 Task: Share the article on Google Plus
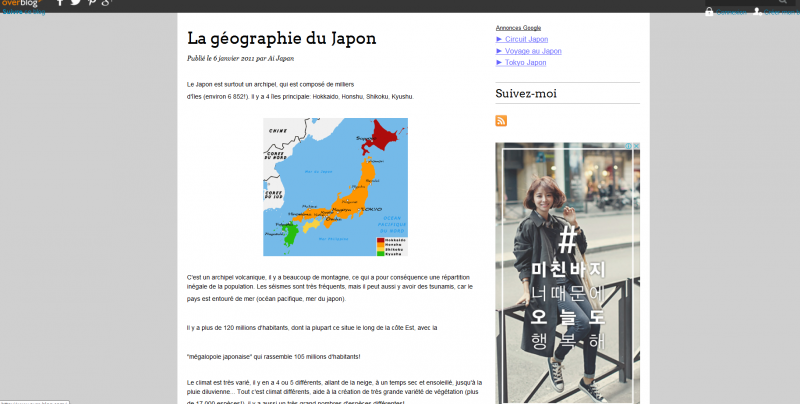pyautogui.click(x=106, y=3)
